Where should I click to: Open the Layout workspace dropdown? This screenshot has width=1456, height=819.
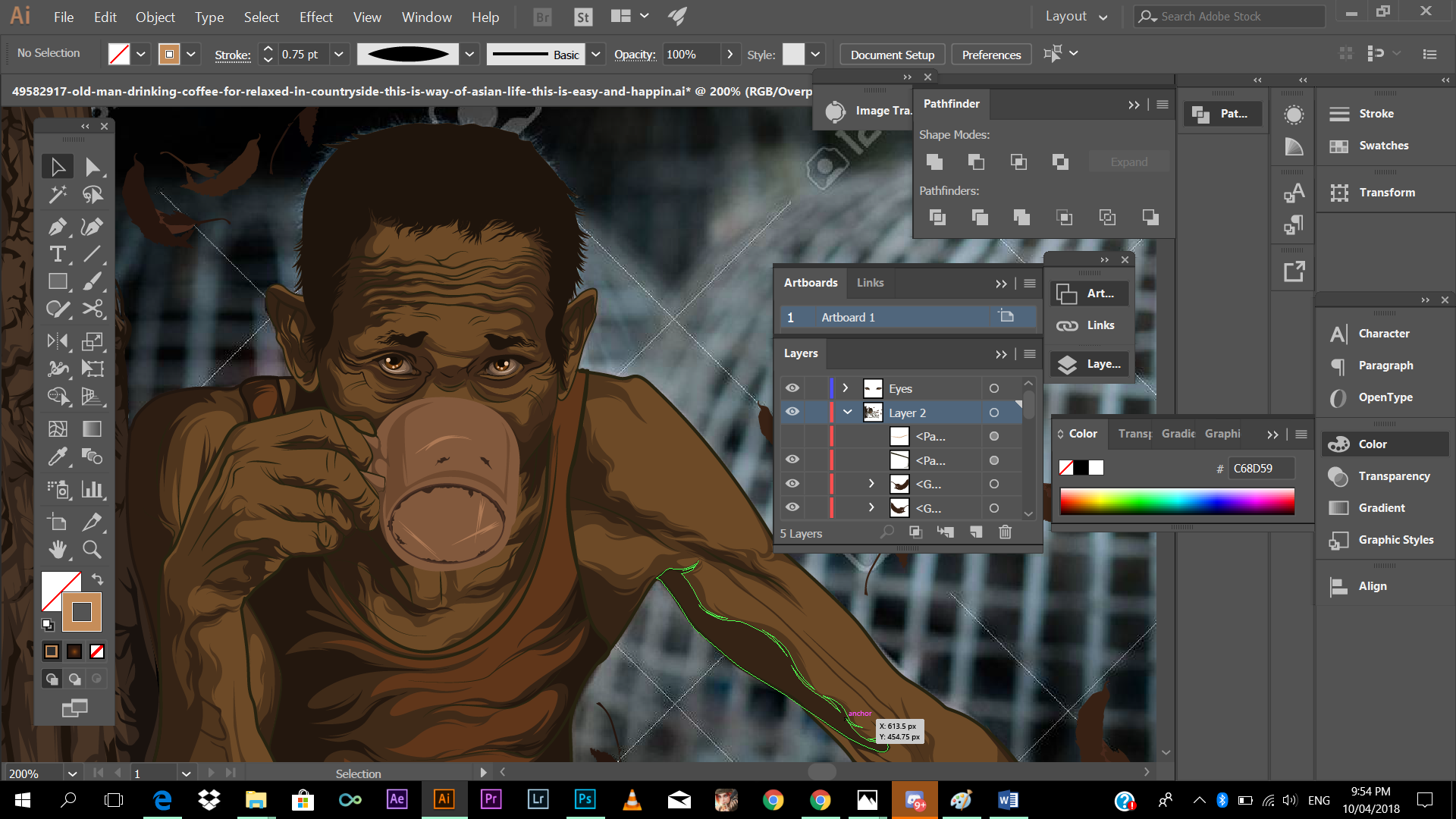point(1076,17)
